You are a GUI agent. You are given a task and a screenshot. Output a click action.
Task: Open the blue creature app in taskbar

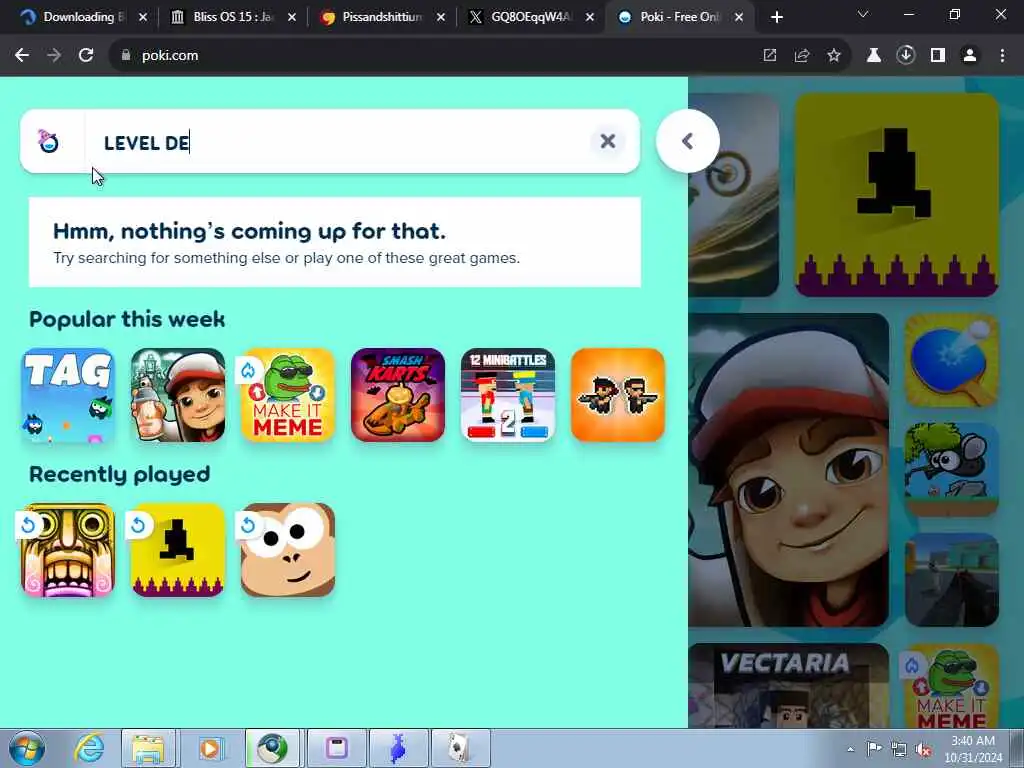398,748
